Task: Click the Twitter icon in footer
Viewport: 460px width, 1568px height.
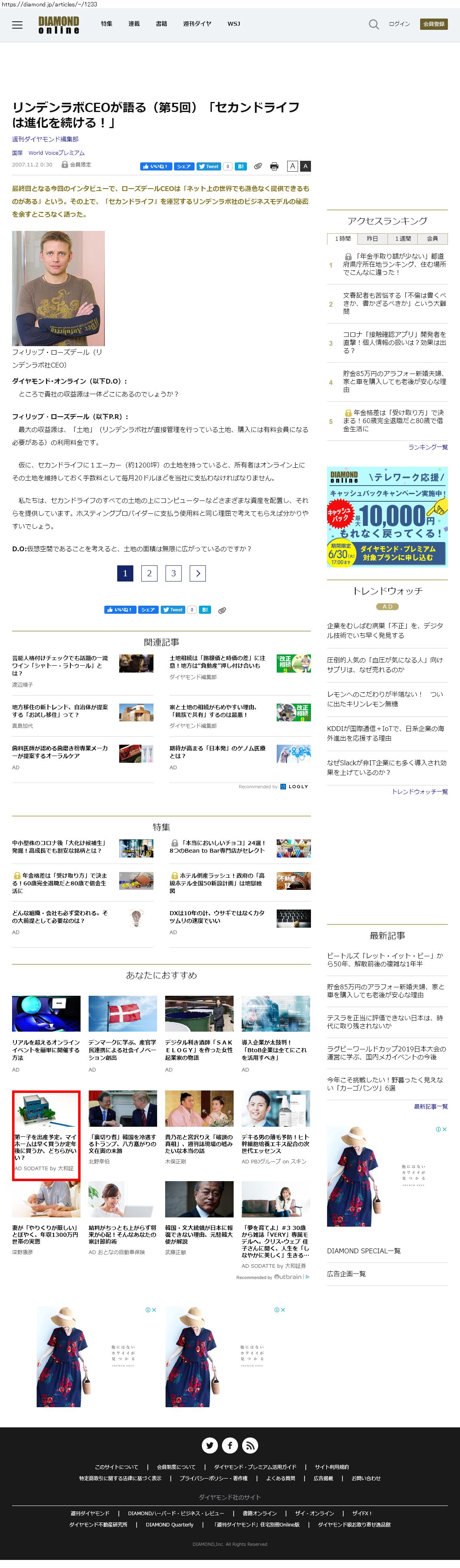Action: [x=209, y=1445]
